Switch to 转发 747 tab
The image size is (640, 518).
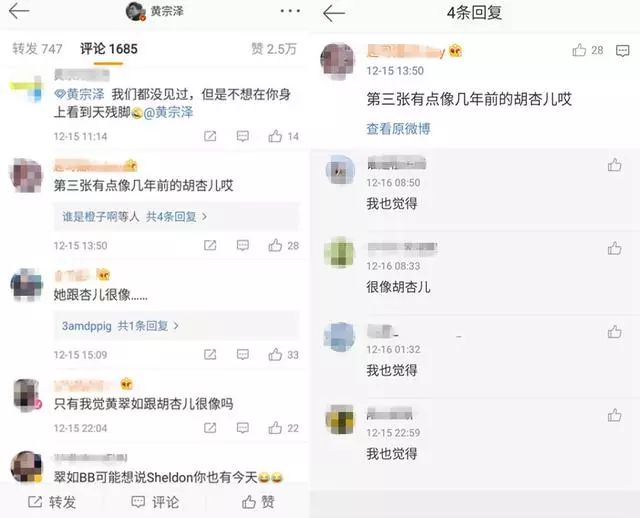tap(37, 49)
